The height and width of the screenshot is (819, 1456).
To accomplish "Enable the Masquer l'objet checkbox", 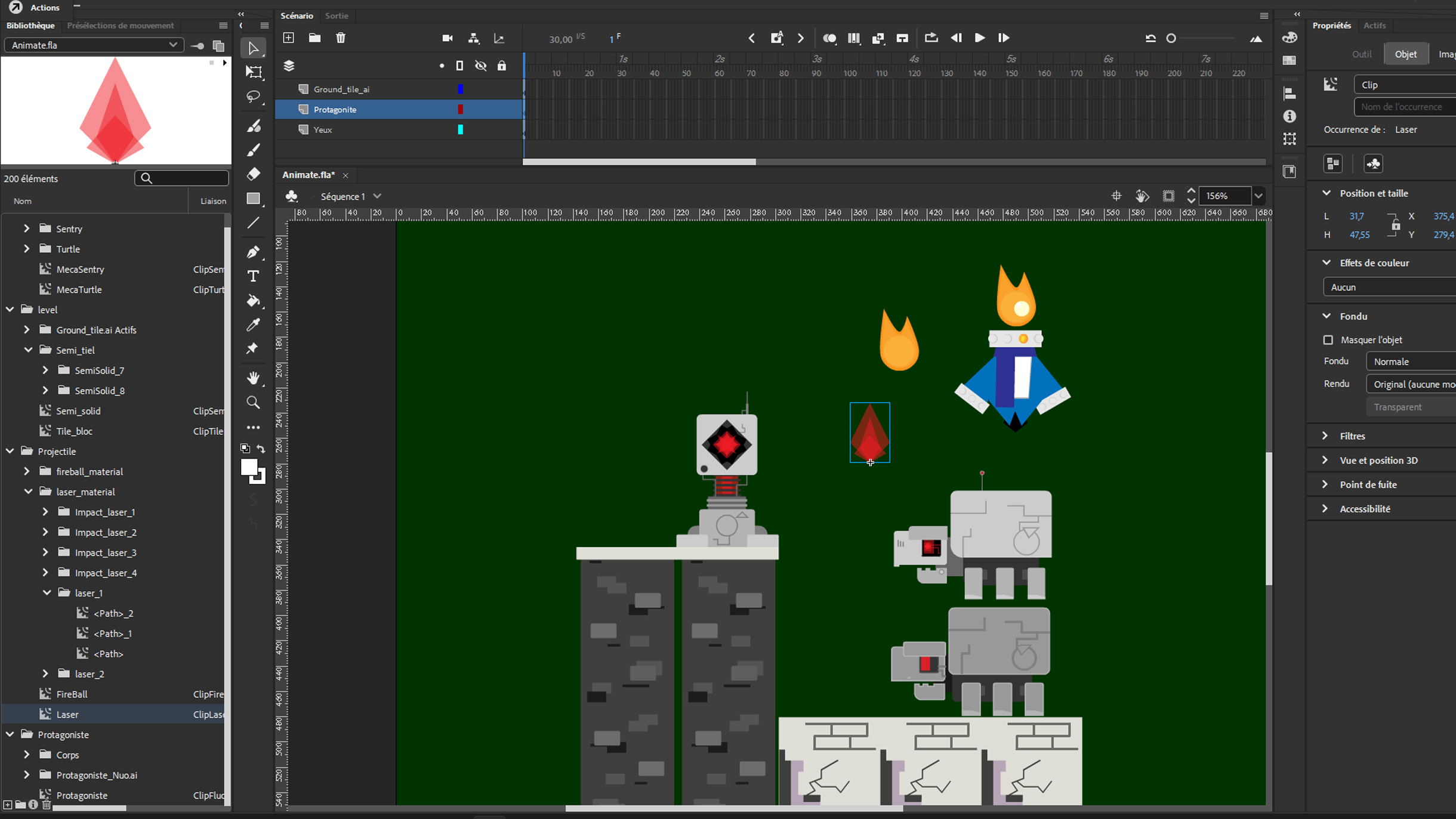I will pos(1329,339).
